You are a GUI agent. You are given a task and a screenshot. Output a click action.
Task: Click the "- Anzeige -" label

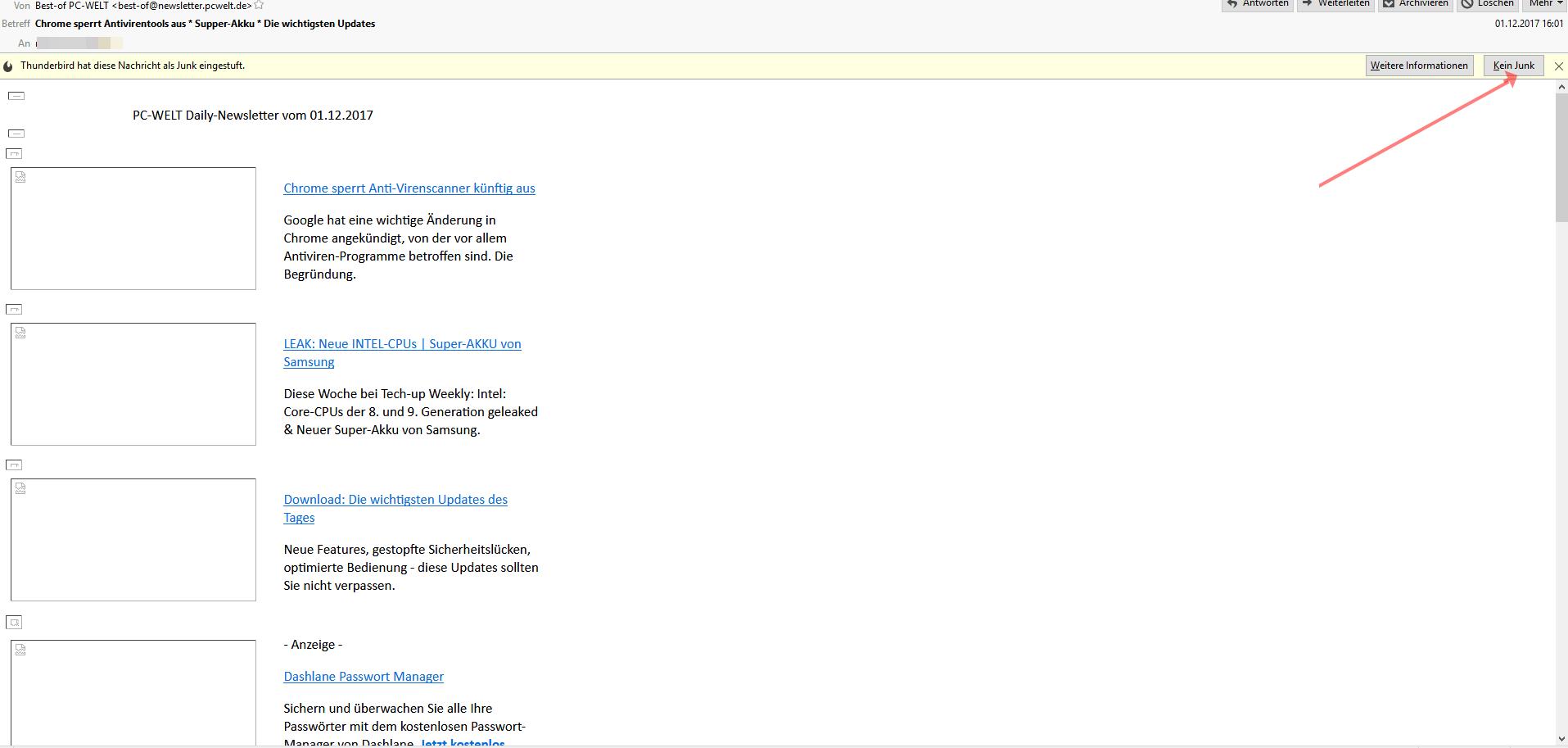(x=313, y=645)
